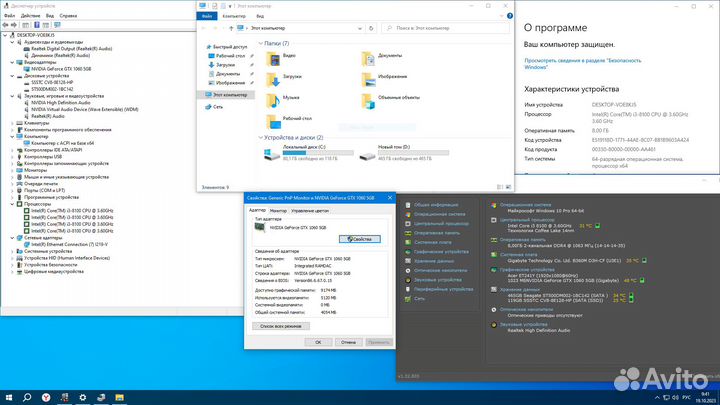This screenshot has height=405, width=720.
Task: Open Explorer address history dropdown arrow
Action: 360,28
